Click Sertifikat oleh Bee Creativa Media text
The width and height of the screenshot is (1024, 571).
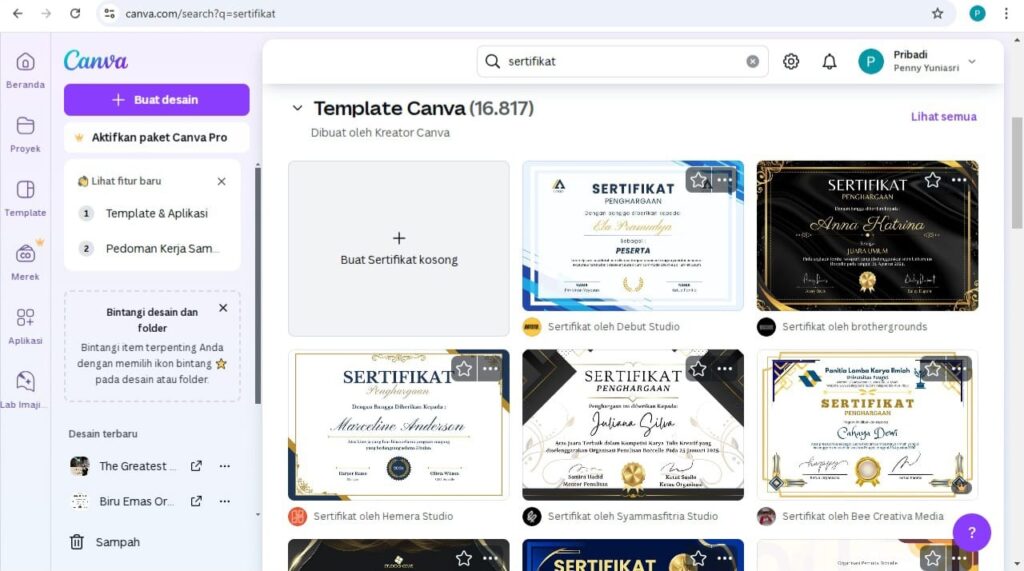(x=863, y=516)
